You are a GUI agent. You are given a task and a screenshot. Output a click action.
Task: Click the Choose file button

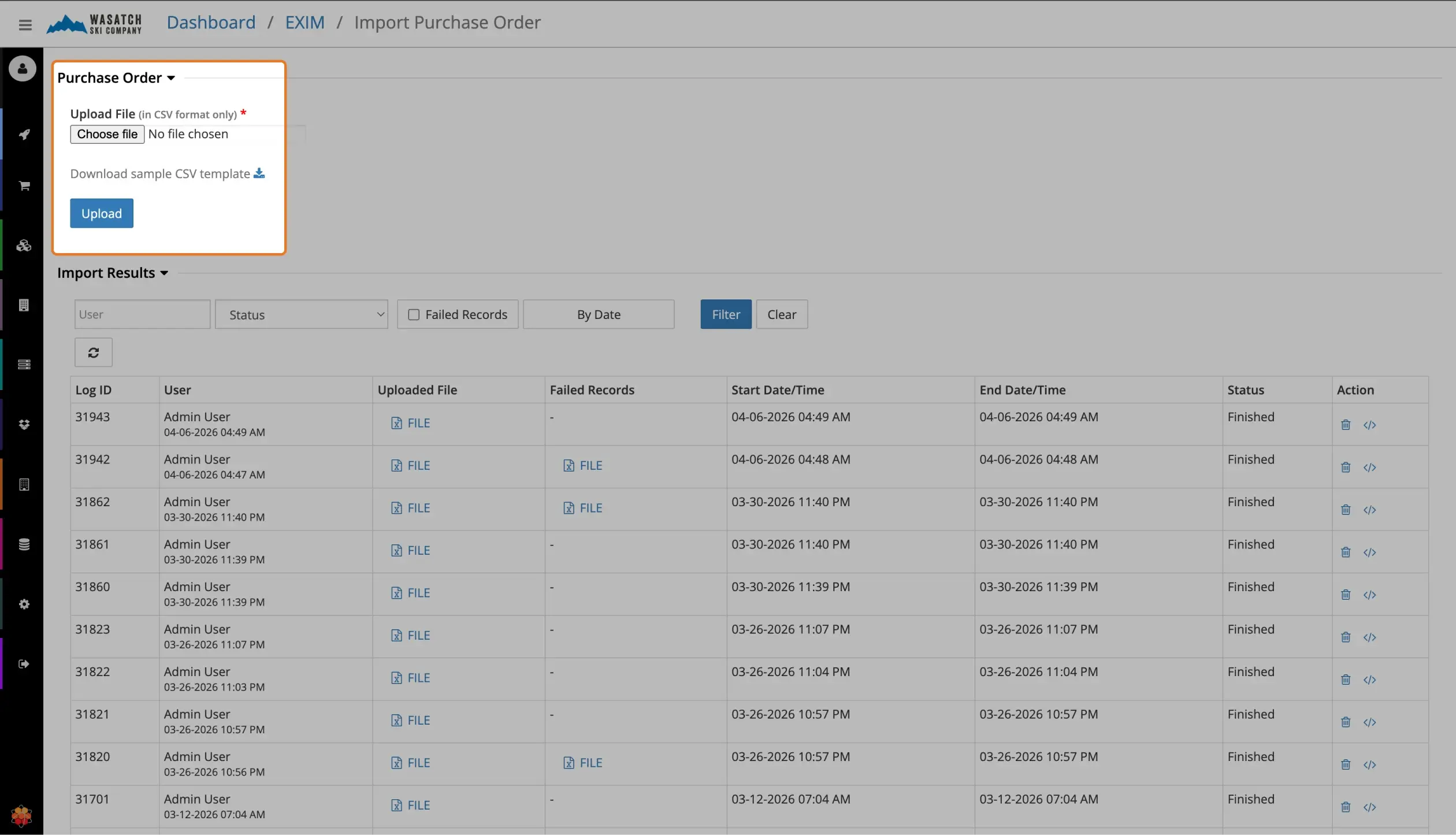pyautogui.click(x=107, y=134)
